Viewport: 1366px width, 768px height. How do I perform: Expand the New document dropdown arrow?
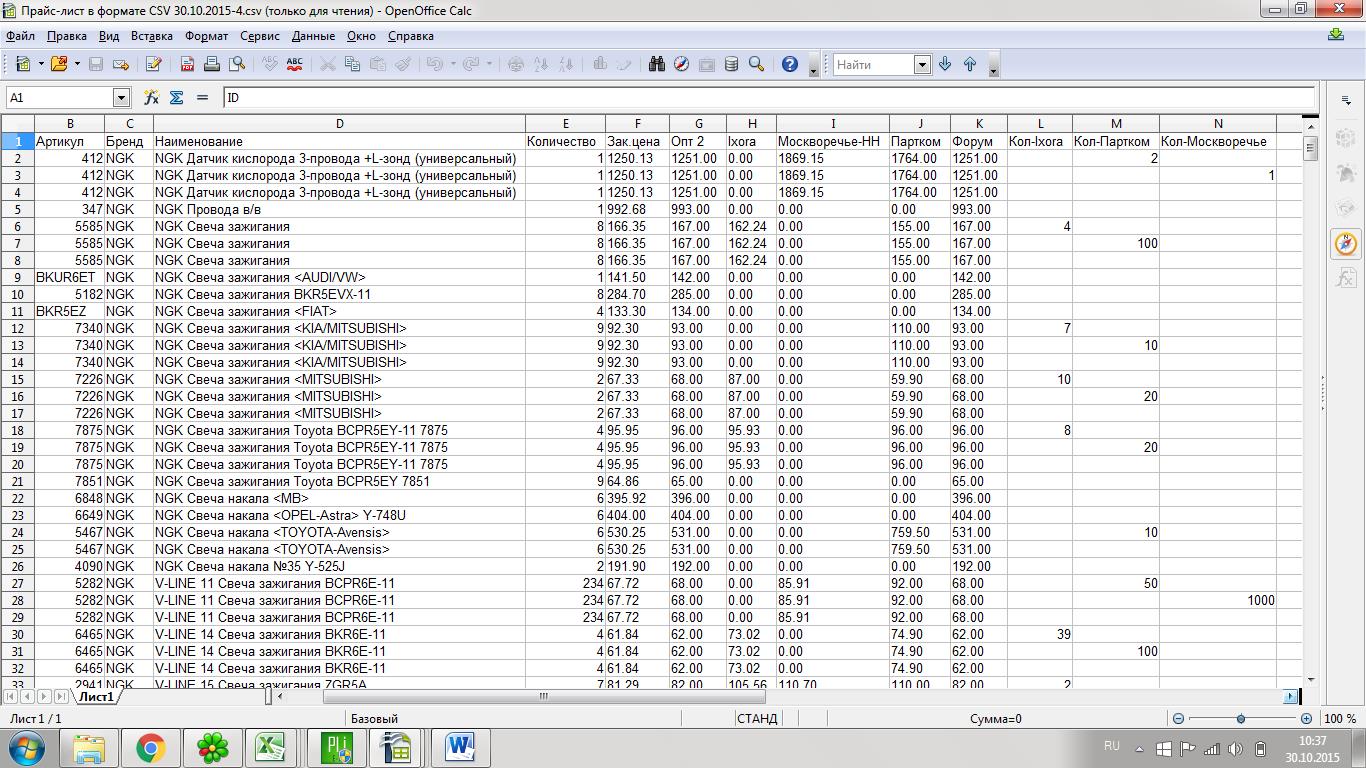point(41,64)
